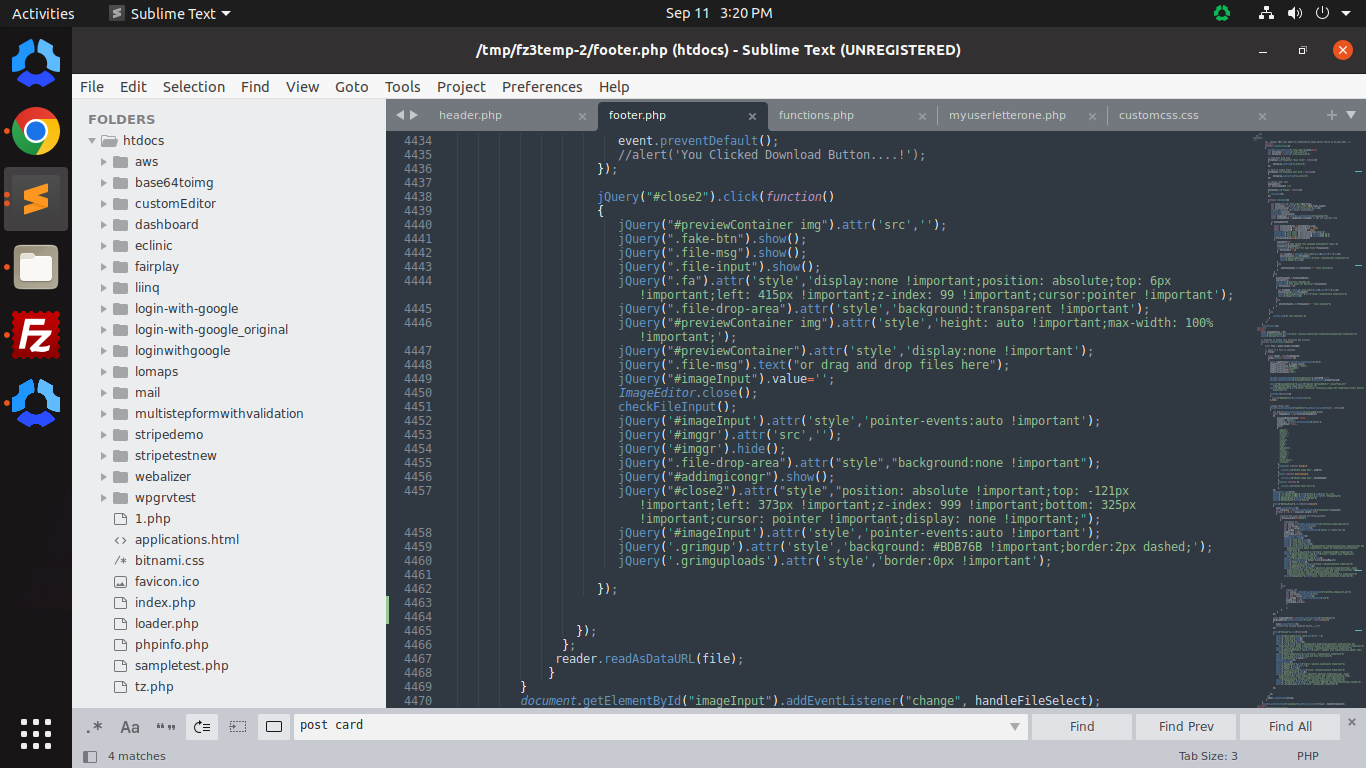
Task: Click the back navigation arrow beside the tabs
Action: pyautogui.click(x=399, y=115)
